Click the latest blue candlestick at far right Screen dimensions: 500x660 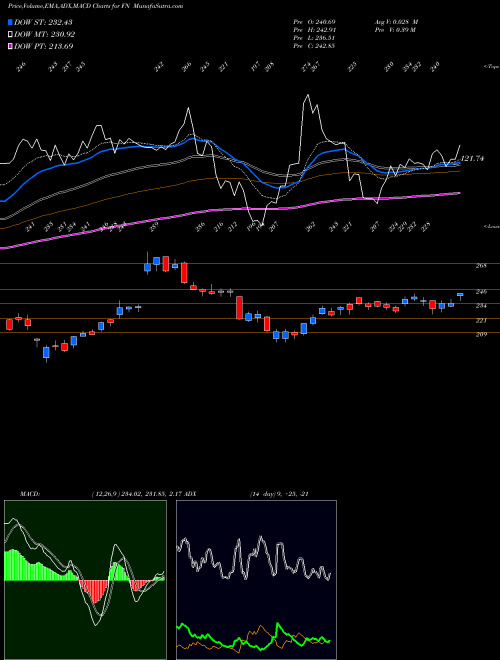click(x=460, y=296)
